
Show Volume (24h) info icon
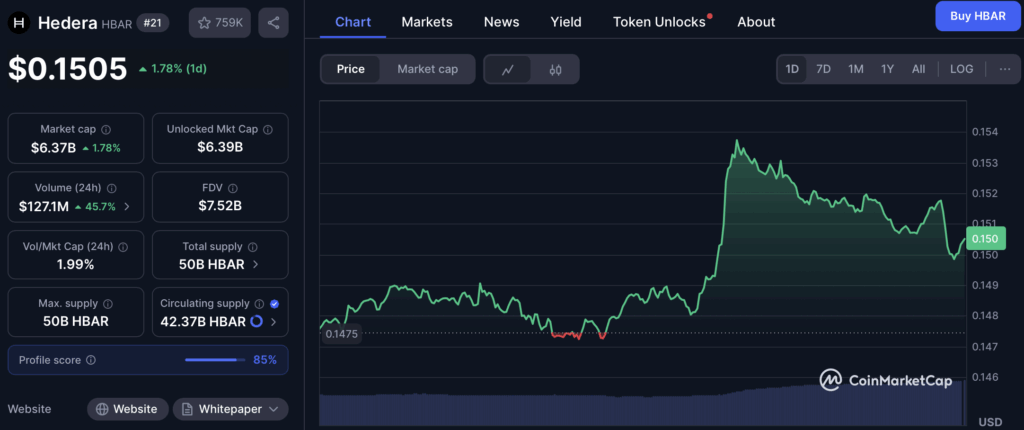pyautogui.click(x=112, y=188)
